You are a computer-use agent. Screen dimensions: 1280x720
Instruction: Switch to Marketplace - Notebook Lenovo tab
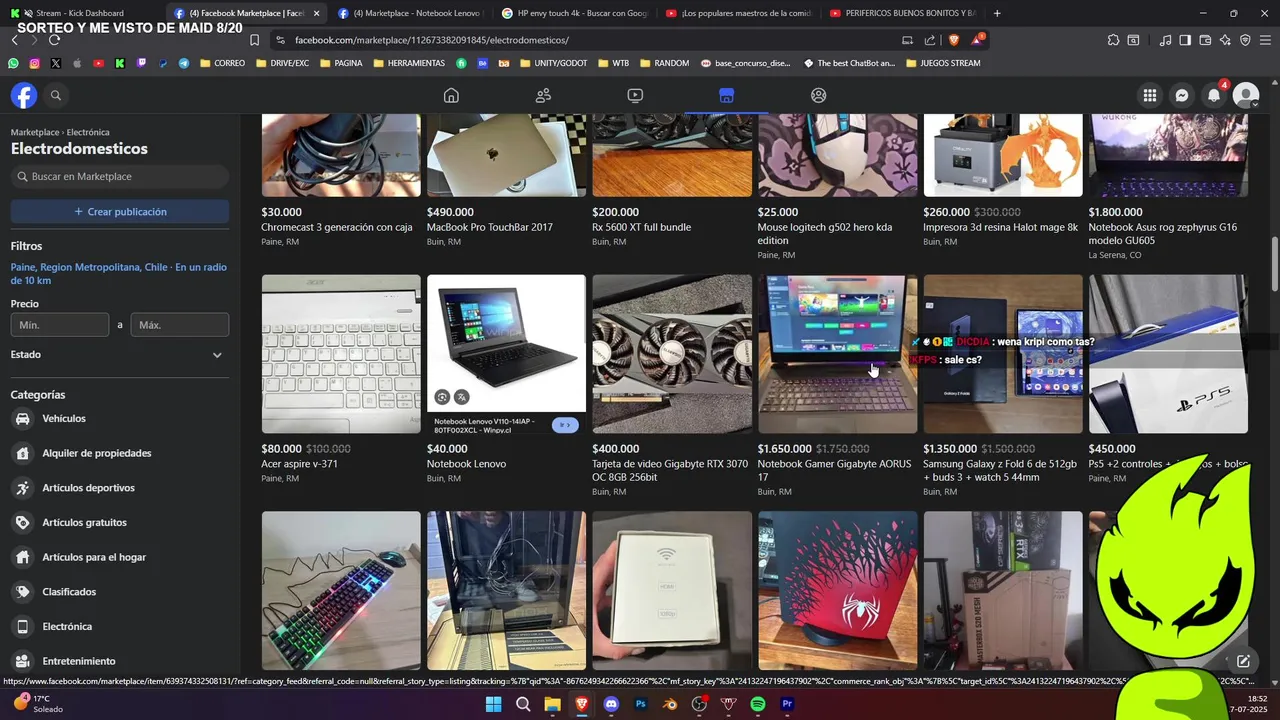pyautogui.click(x=410, y=13)
